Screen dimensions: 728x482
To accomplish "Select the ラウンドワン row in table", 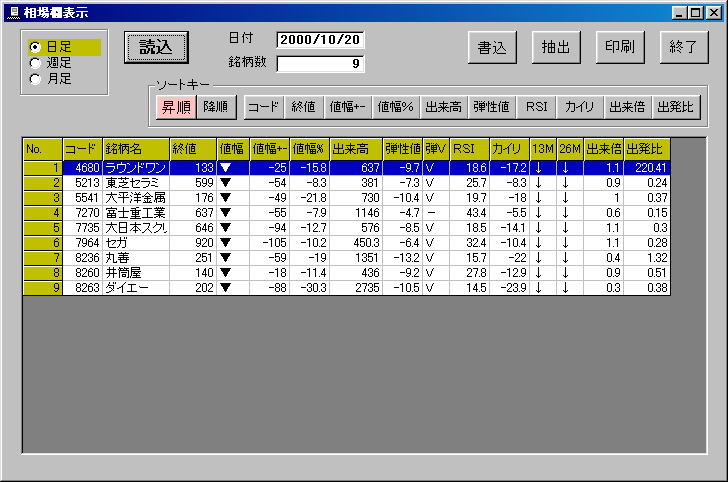I will click(x=135, y=168).
